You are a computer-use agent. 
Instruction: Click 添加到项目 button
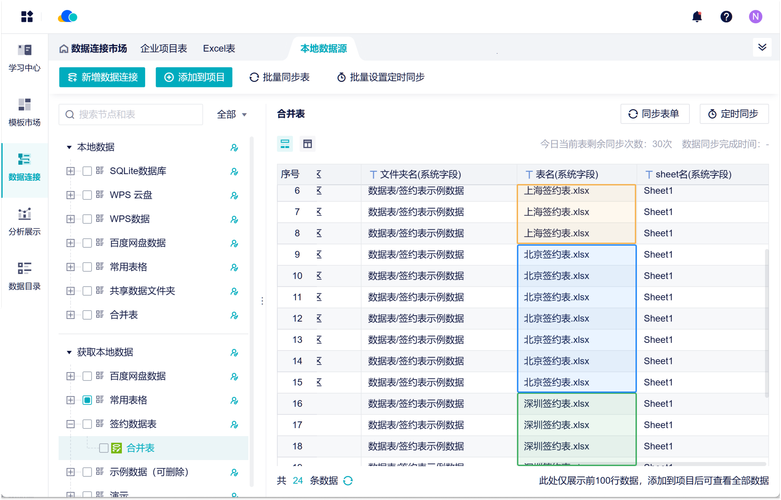click(194, 77)
